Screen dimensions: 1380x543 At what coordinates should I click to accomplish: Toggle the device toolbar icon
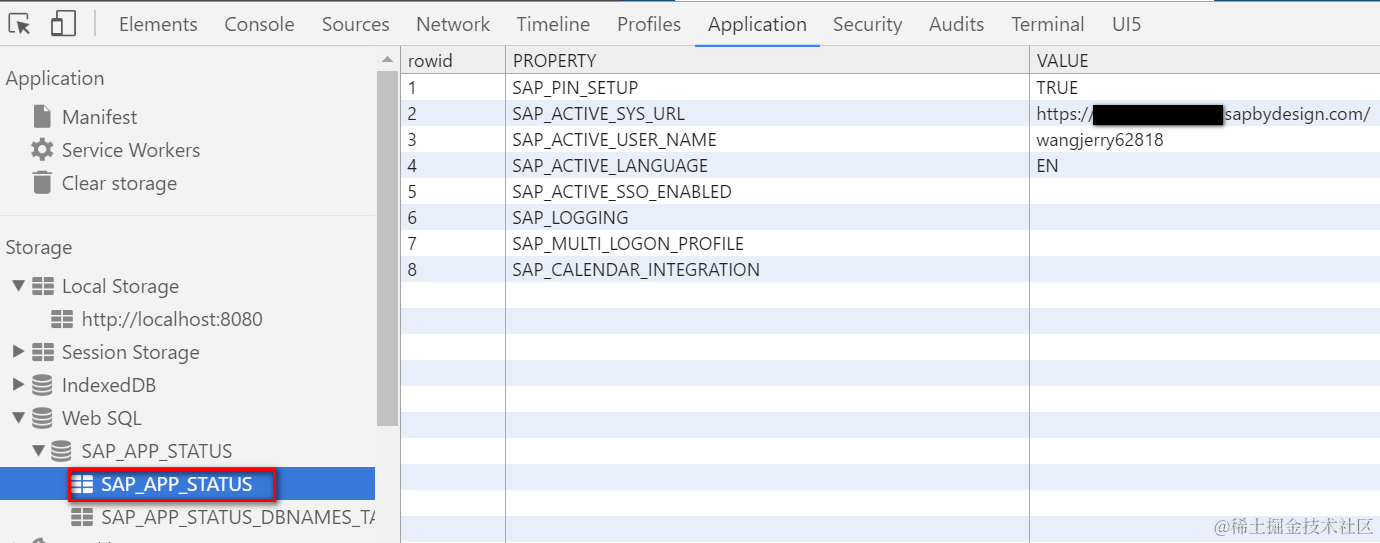(63, 24)
